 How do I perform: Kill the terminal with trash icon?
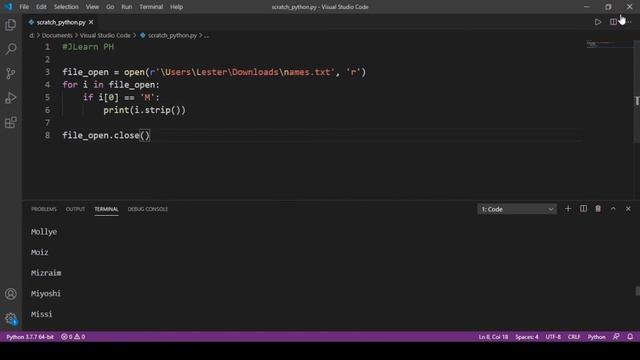point(598,209)
